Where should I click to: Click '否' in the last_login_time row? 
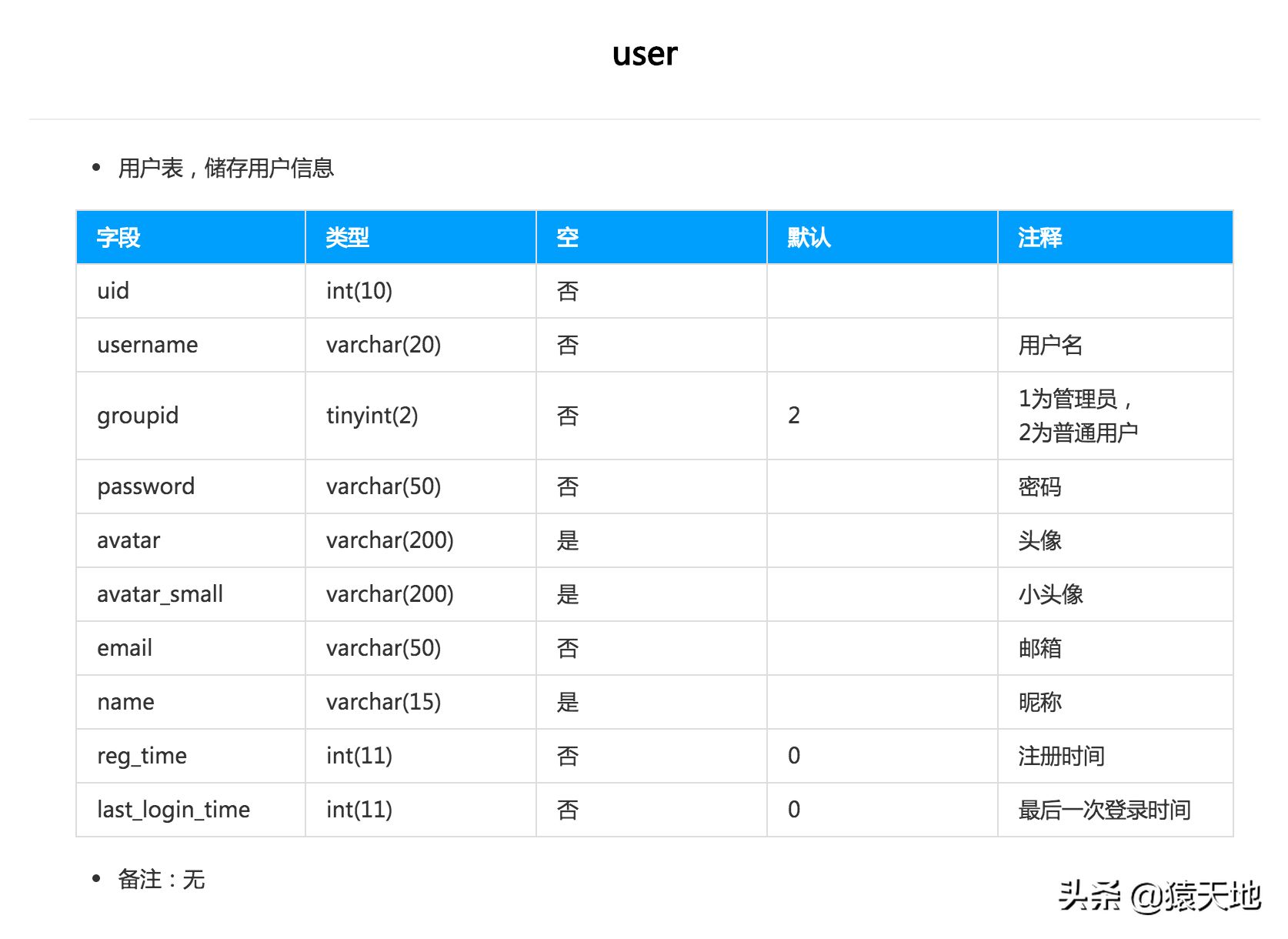[x=568, y=810]
